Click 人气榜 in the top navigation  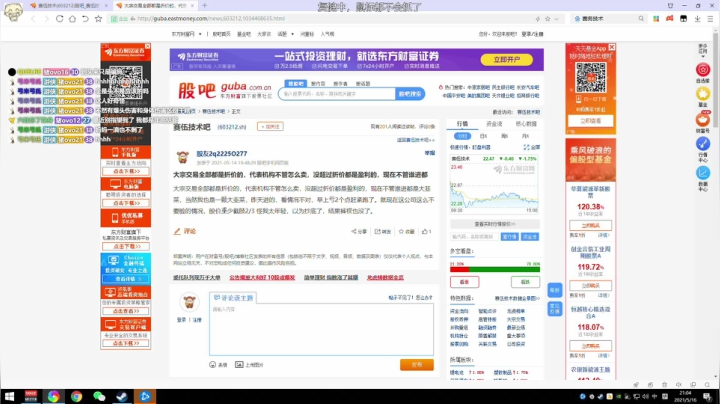point(327,34)
